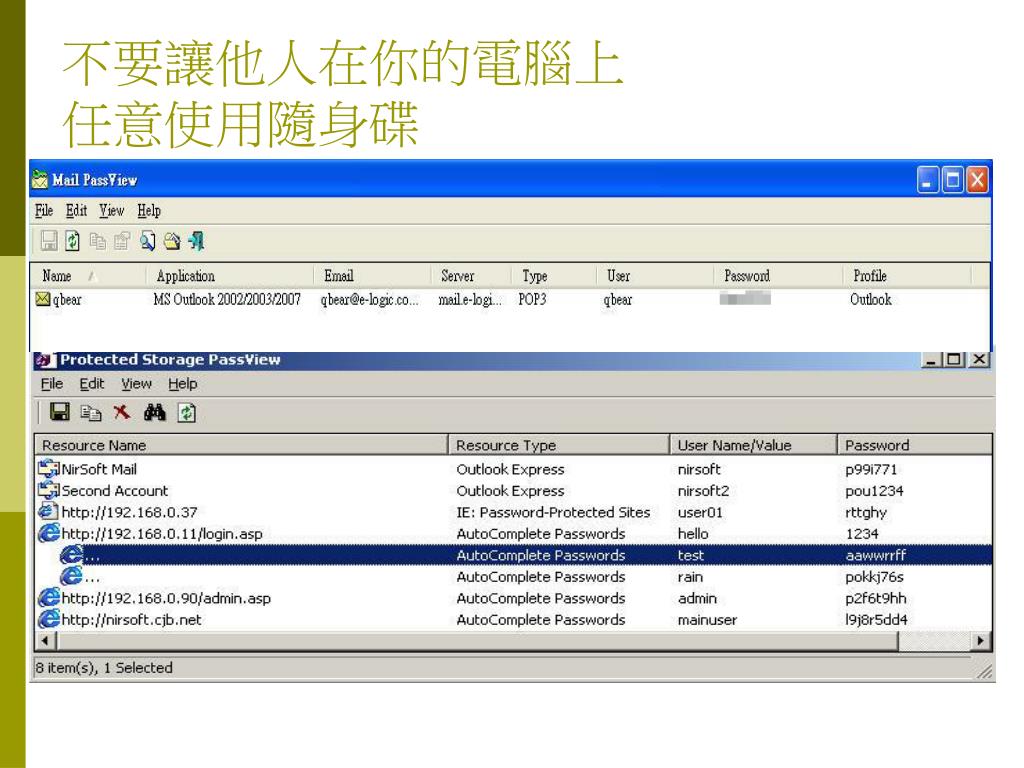Sort by the Profile column header
The width and height of the screenshot is (1024, 768).
[906, 276]
